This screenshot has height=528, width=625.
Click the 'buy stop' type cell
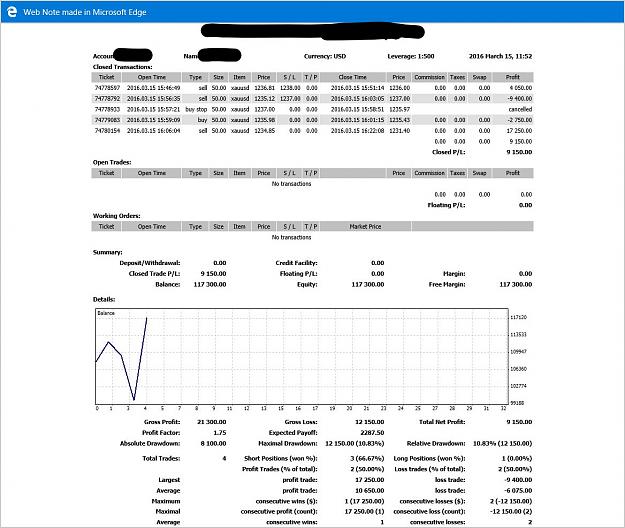coord(196,109)
